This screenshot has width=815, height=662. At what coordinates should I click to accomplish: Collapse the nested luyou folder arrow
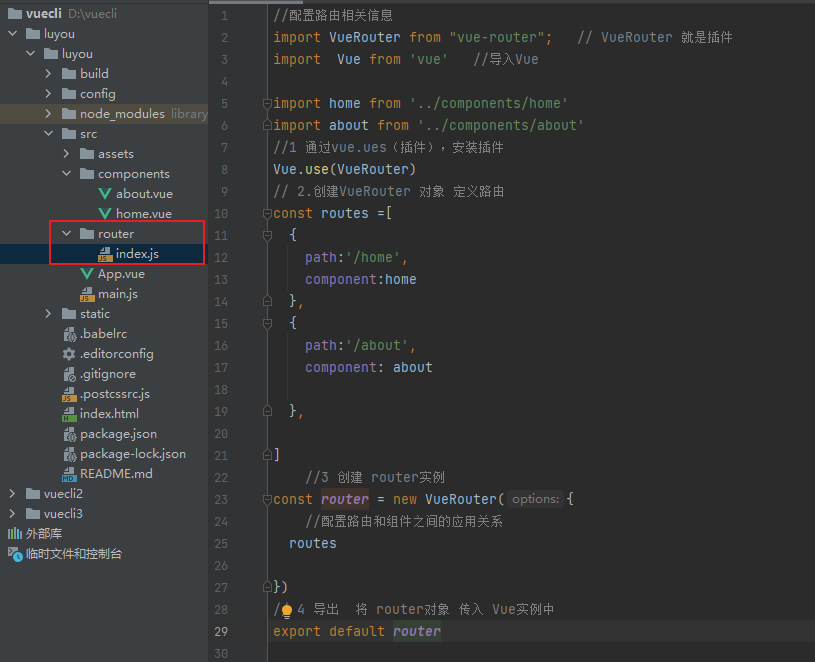click(x=31, y=54)
